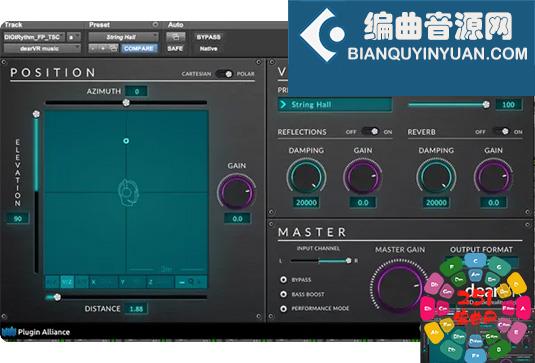Click the AZIMUTH value field showing 0
Viewport: 535px width, 363px height.
136,91
